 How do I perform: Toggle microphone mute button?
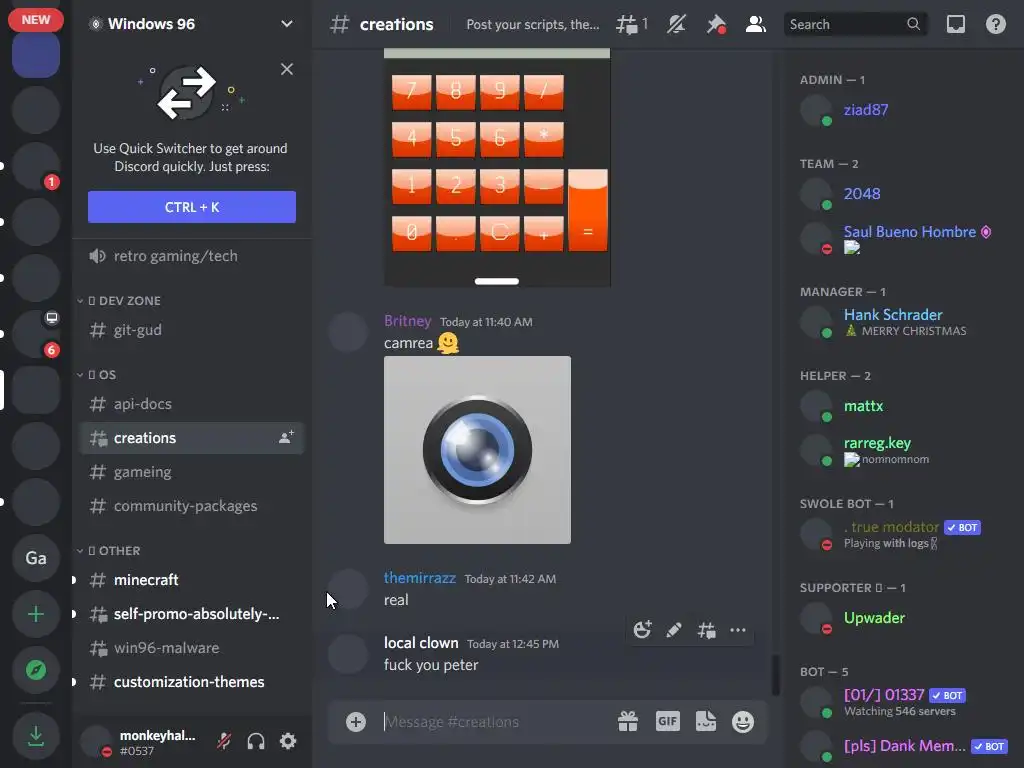[224, 741]
